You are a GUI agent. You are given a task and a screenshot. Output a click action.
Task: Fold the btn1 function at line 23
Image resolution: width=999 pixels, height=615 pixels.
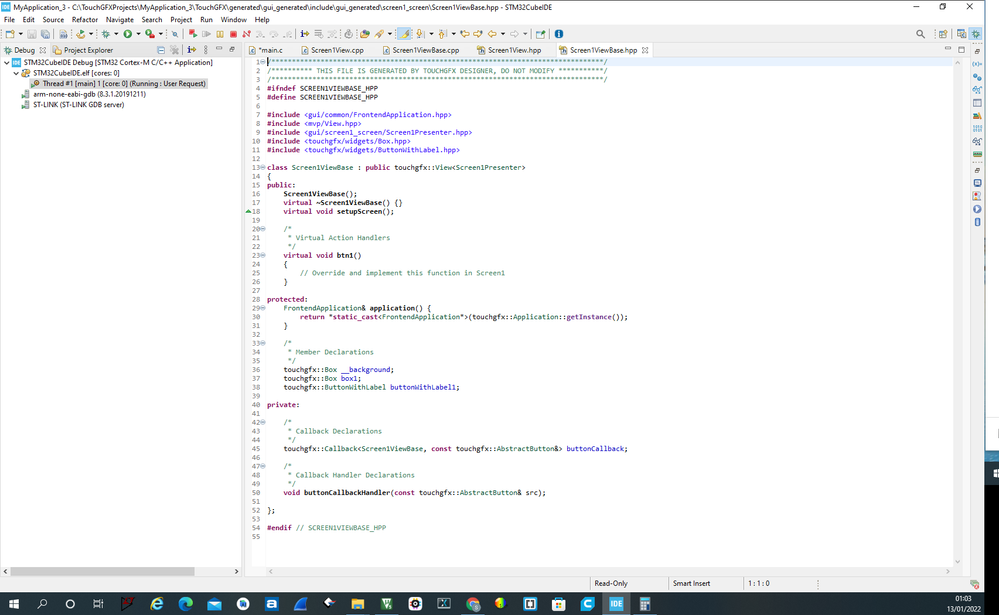[x=263, y=256]
